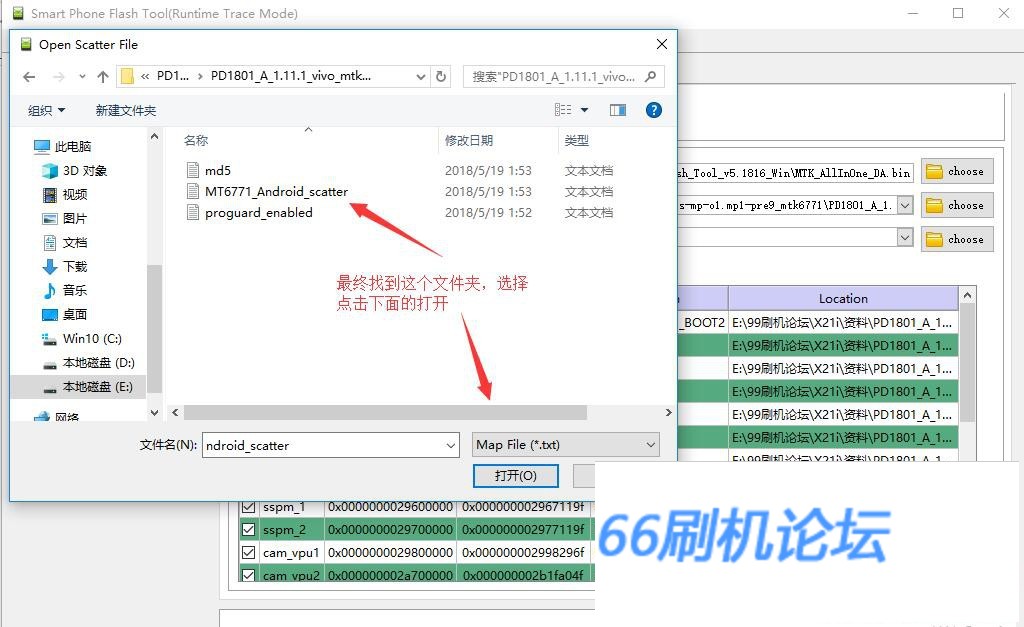Sort files by 修改日期 column header

pos(469,140)
